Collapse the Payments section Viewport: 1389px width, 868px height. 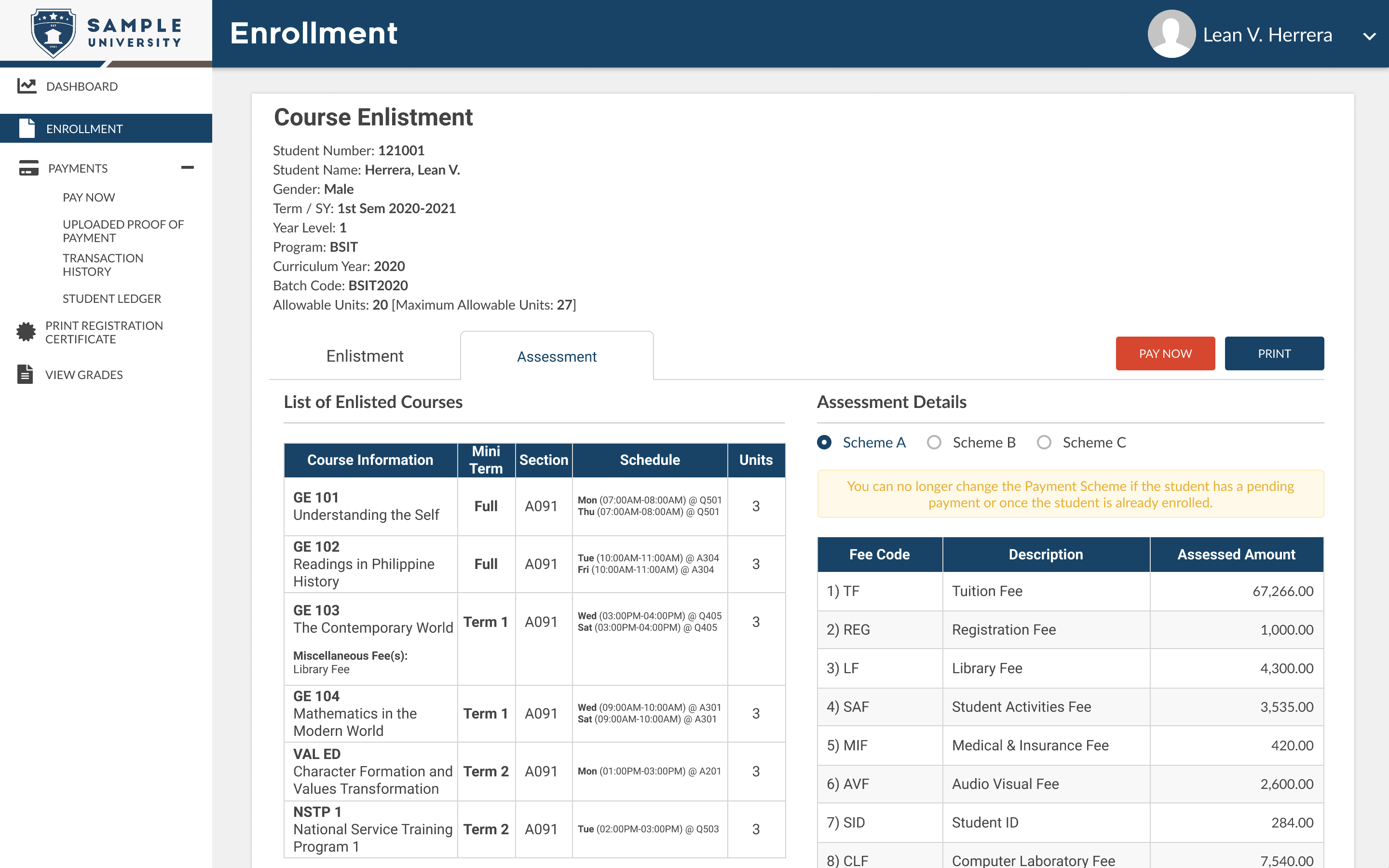pyautogui.click(x=188, y=168)
